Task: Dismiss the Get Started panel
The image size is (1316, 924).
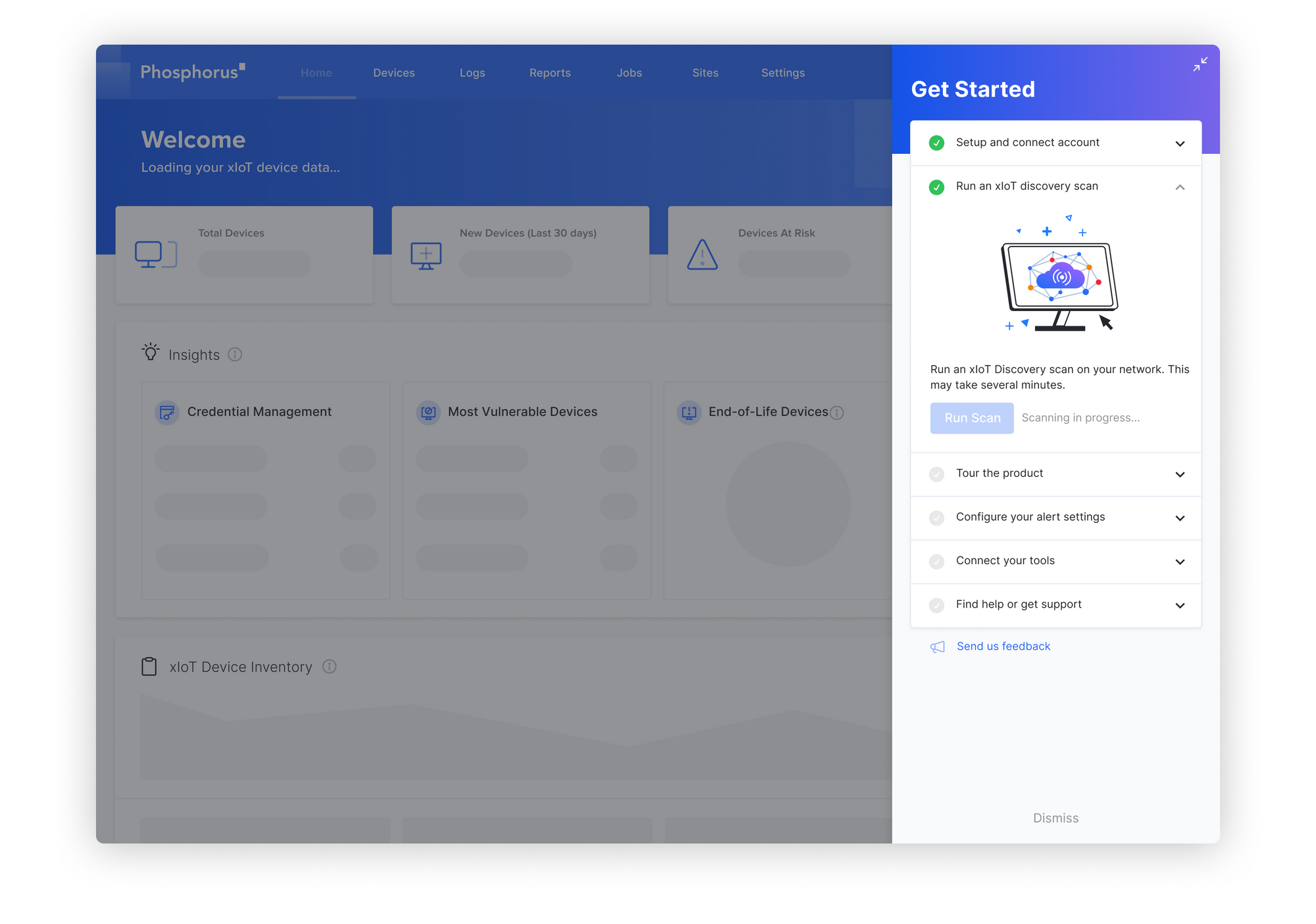Action: click(1055, 817)
